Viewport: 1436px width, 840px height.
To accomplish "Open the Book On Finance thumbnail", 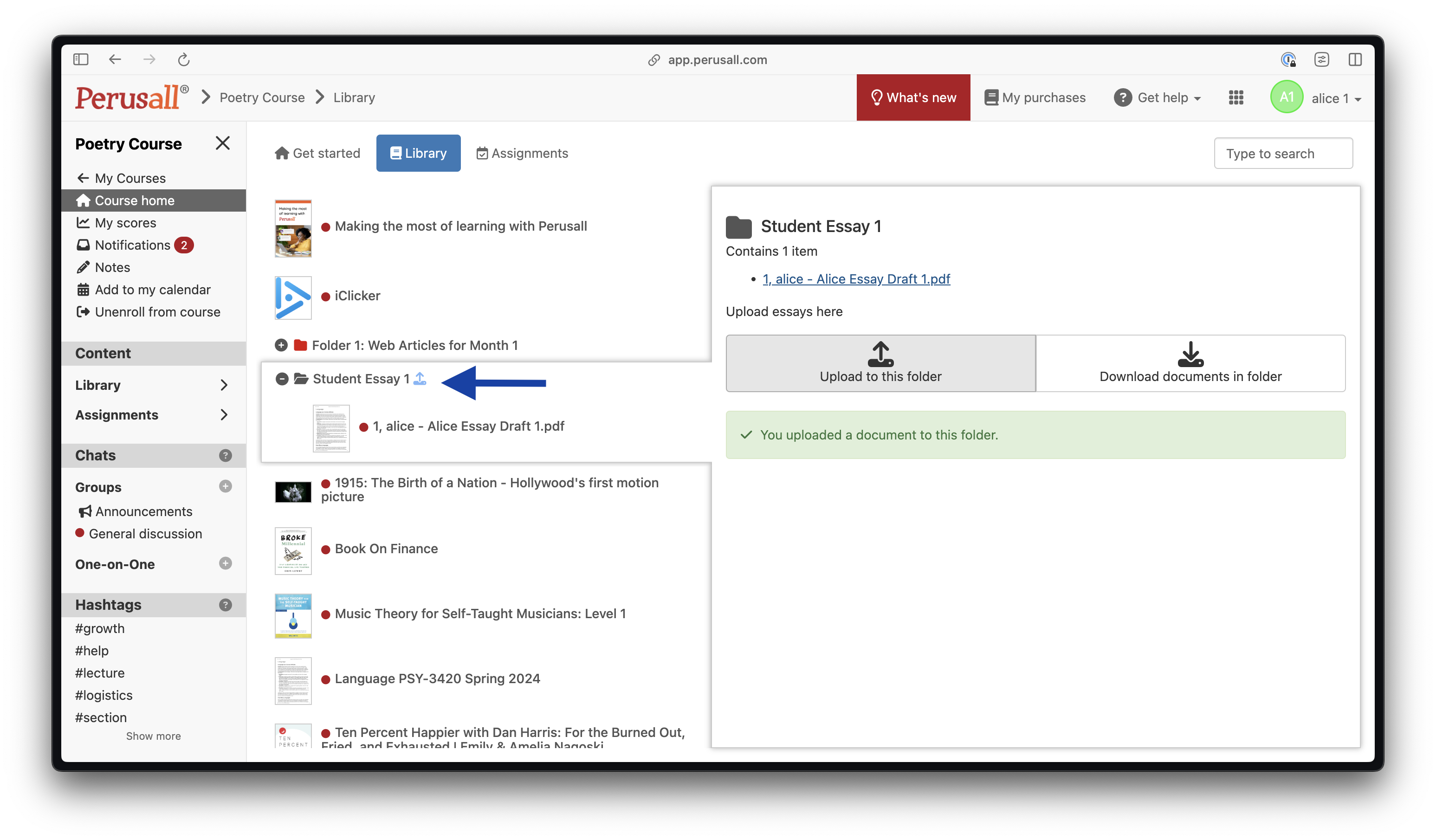I will [293, 550].
